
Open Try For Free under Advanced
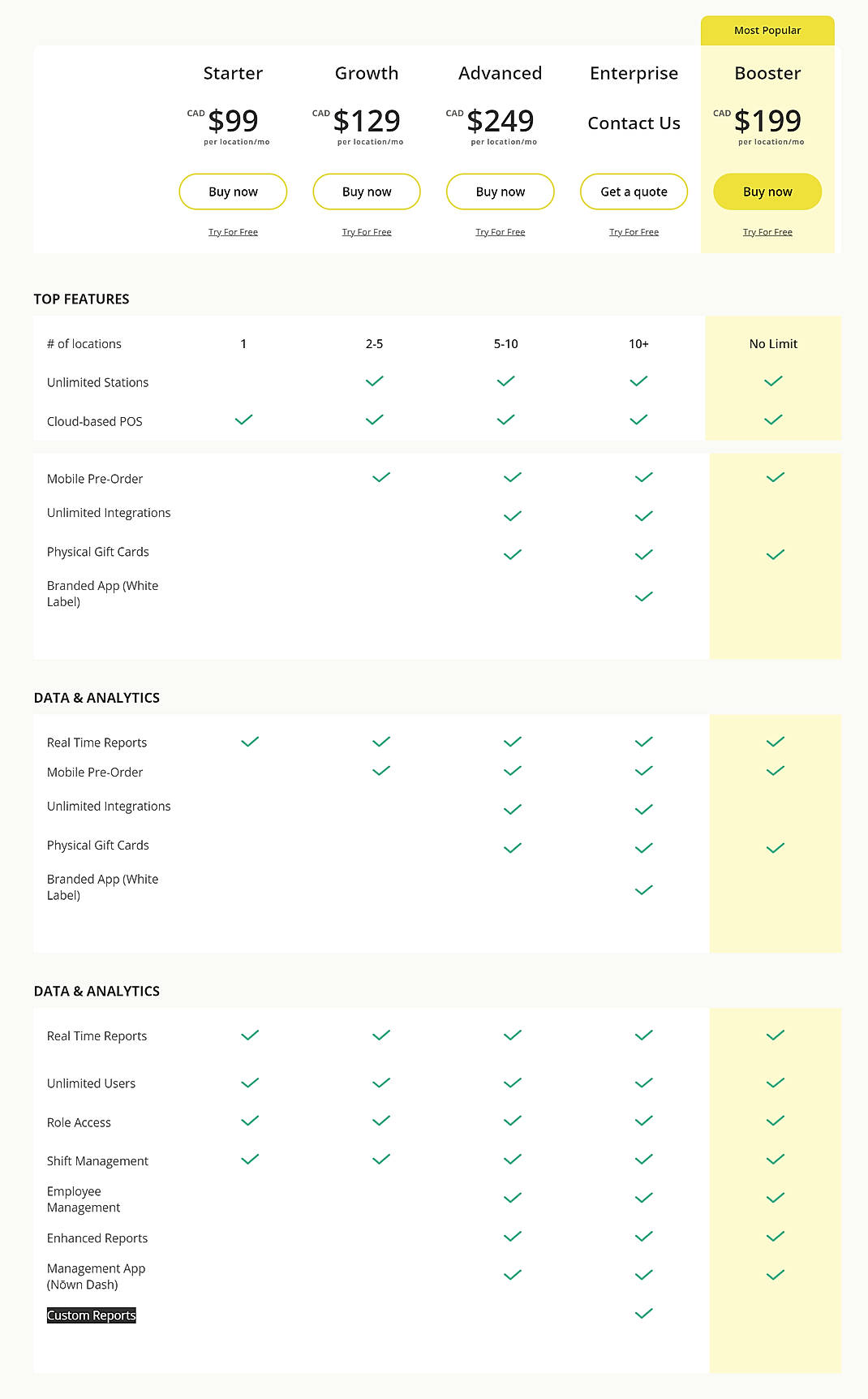point(500,231)
